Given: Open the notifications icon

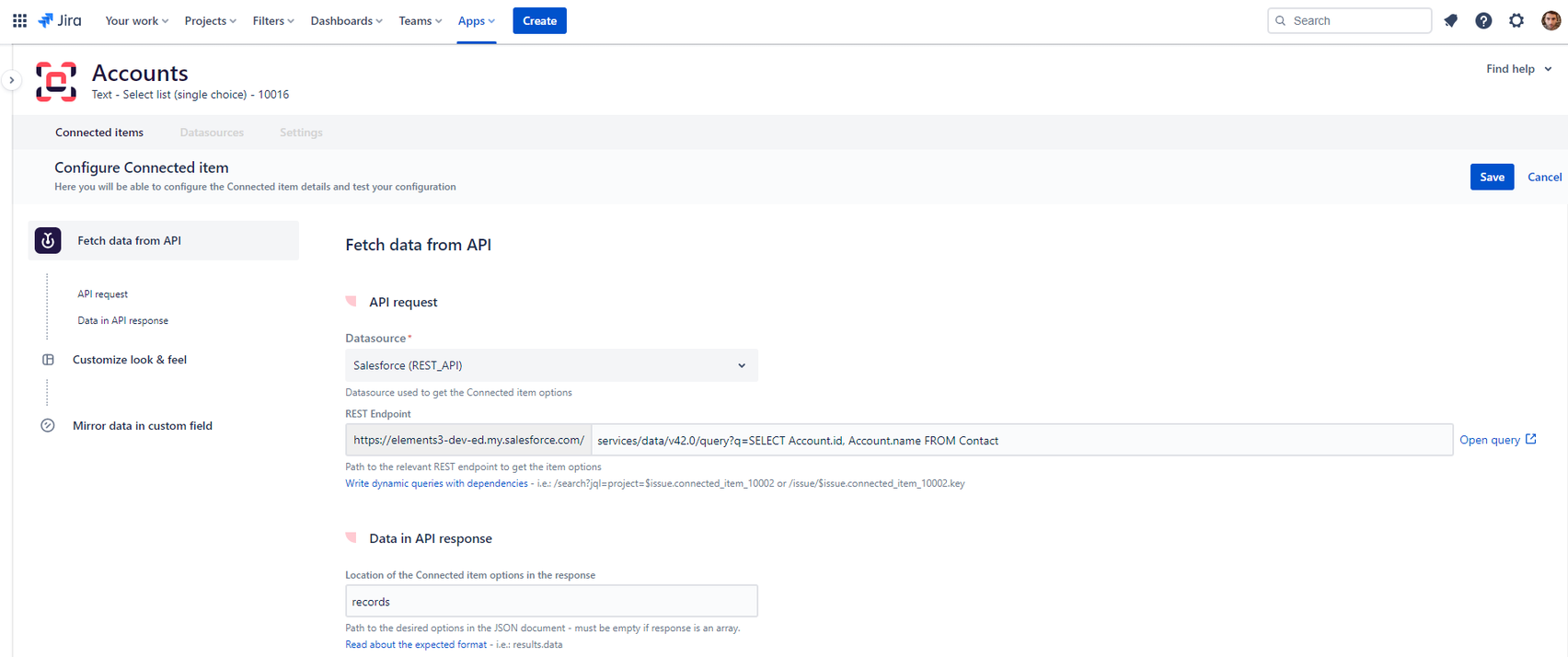Looking at the screenshot, I should [x=1451, y=20].
